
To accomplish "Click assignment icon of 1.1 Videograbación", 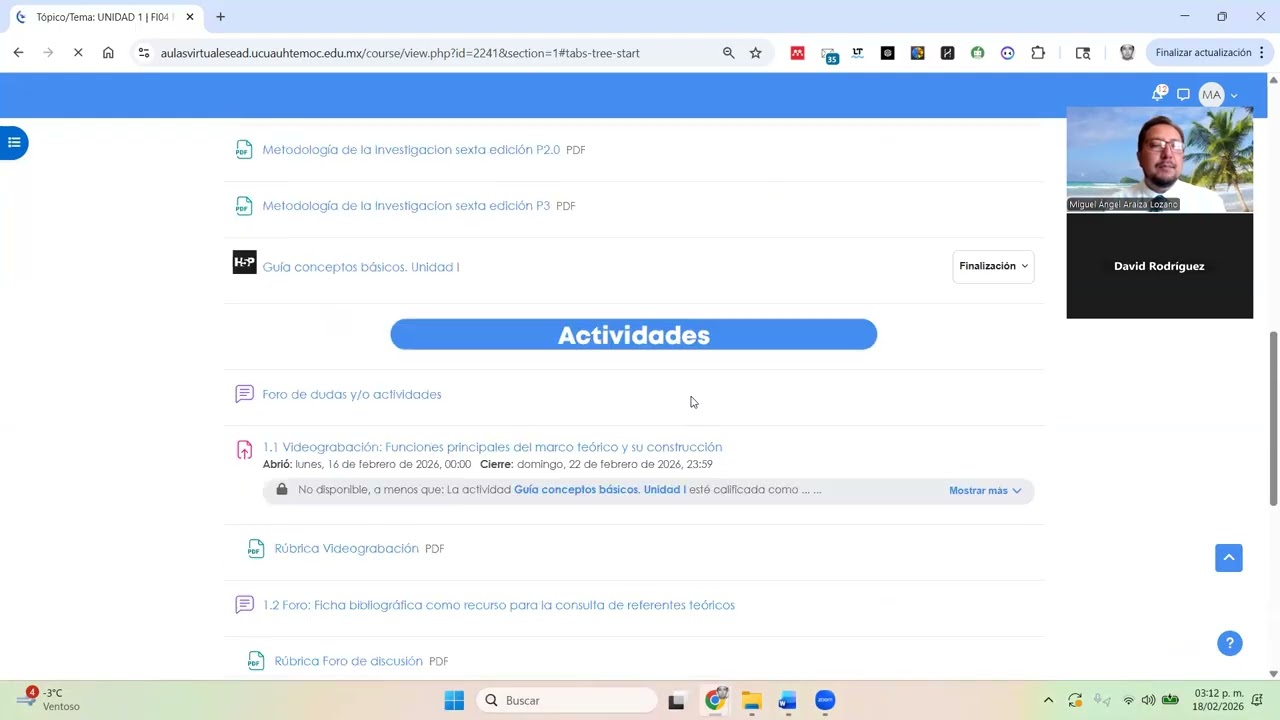I will [244, 450].
